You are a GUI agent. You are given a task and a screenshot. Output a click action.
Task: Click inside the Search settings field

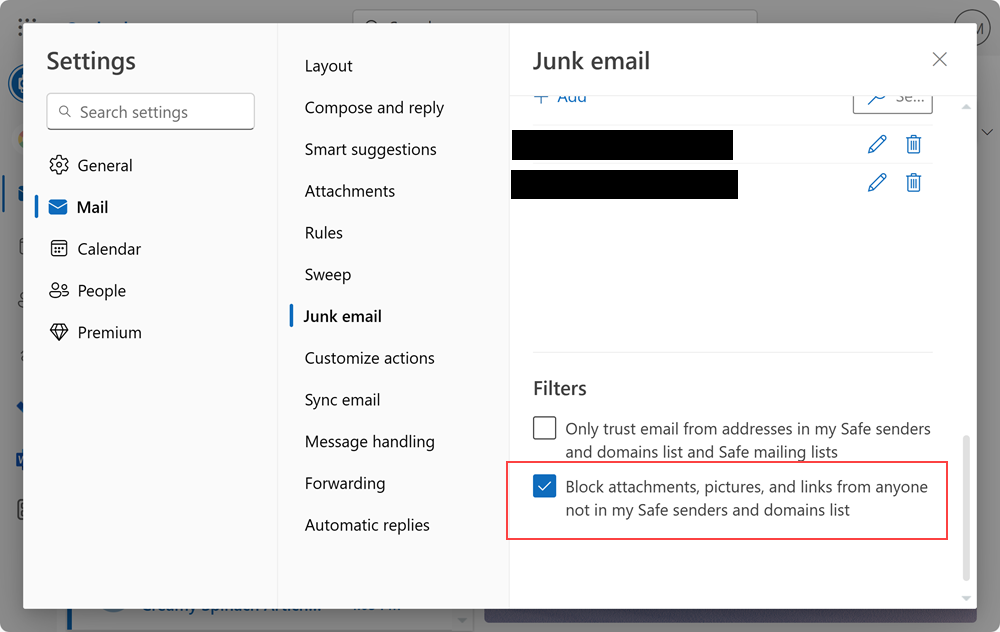click(x=150, y=111)
